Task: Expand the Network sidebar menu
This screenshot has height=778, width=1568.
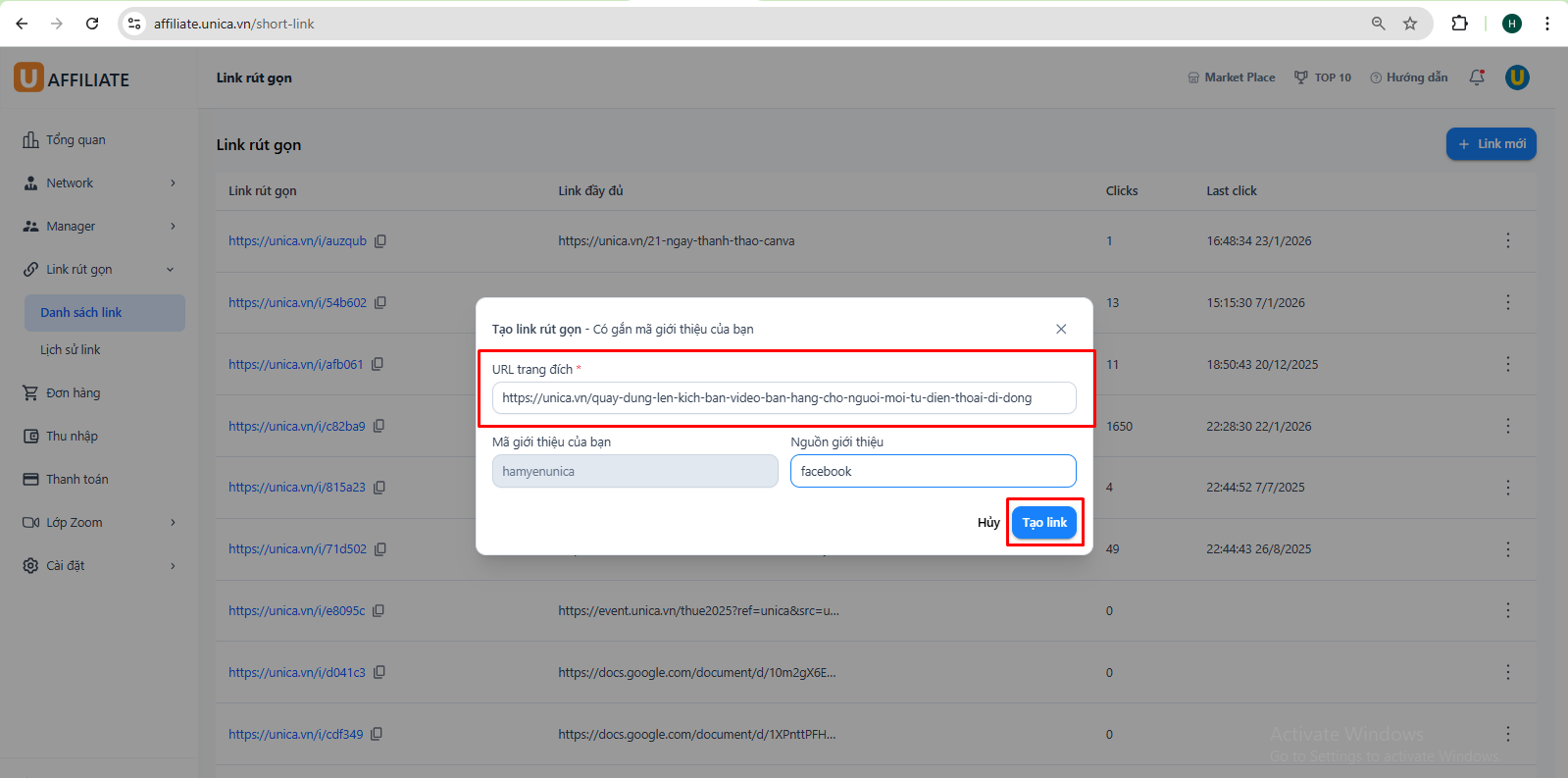Action: [x=98, y=183]
